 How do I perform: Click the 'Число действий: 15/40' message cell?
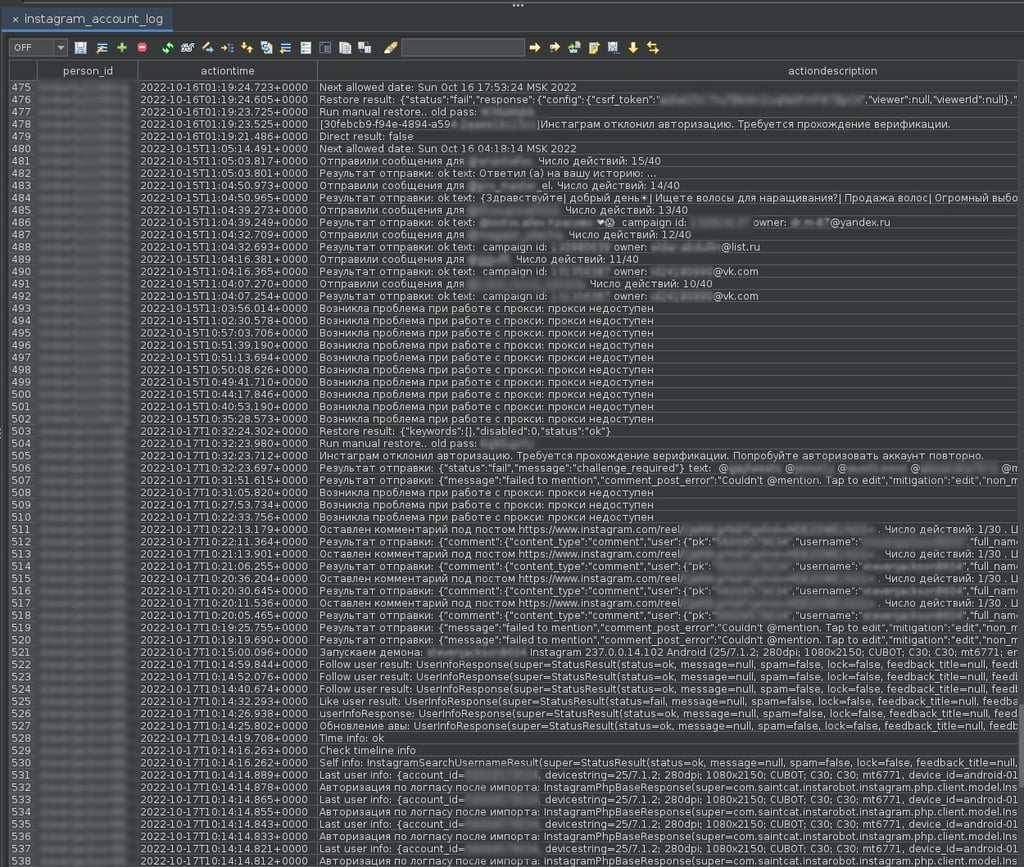[669, 161]
